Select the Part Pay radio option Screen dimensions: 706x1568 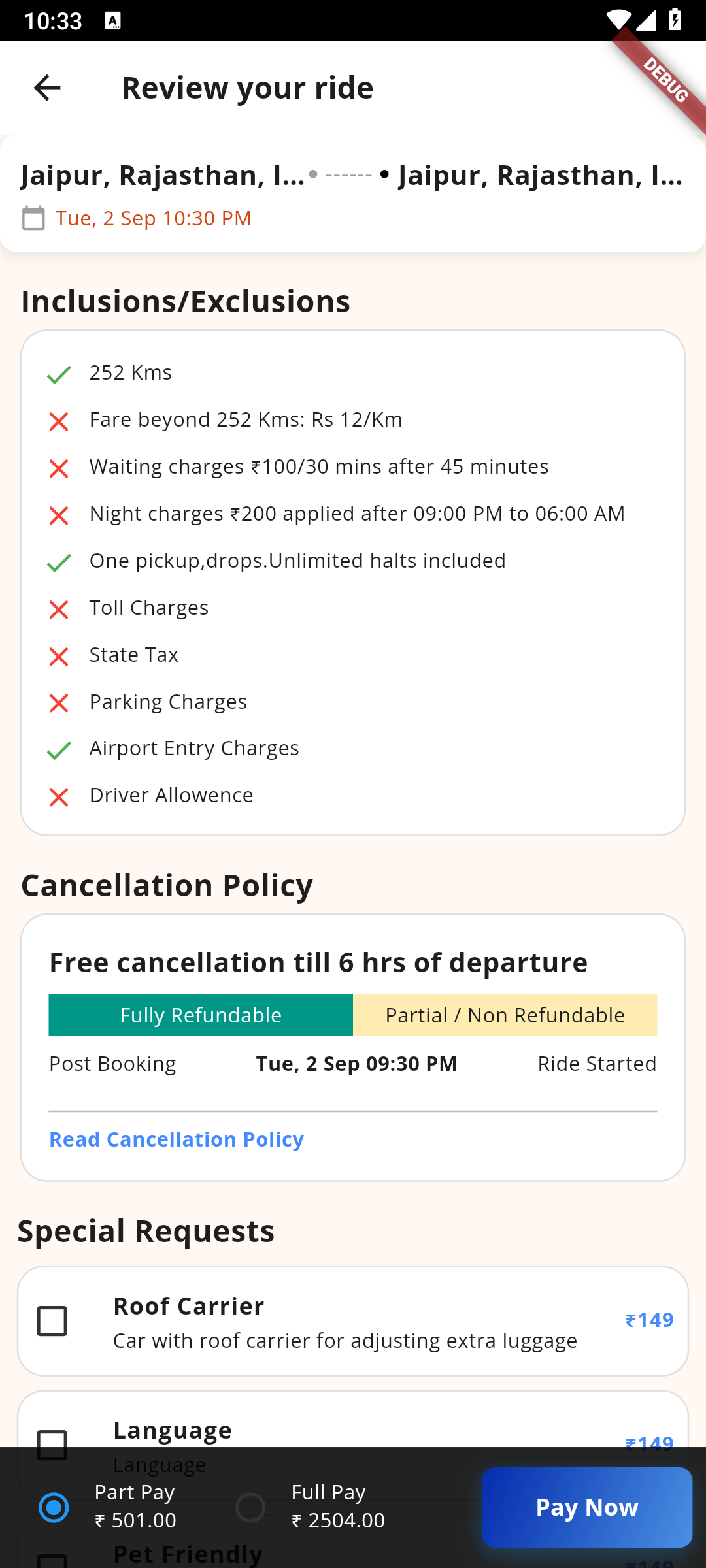coord(54,1507)
